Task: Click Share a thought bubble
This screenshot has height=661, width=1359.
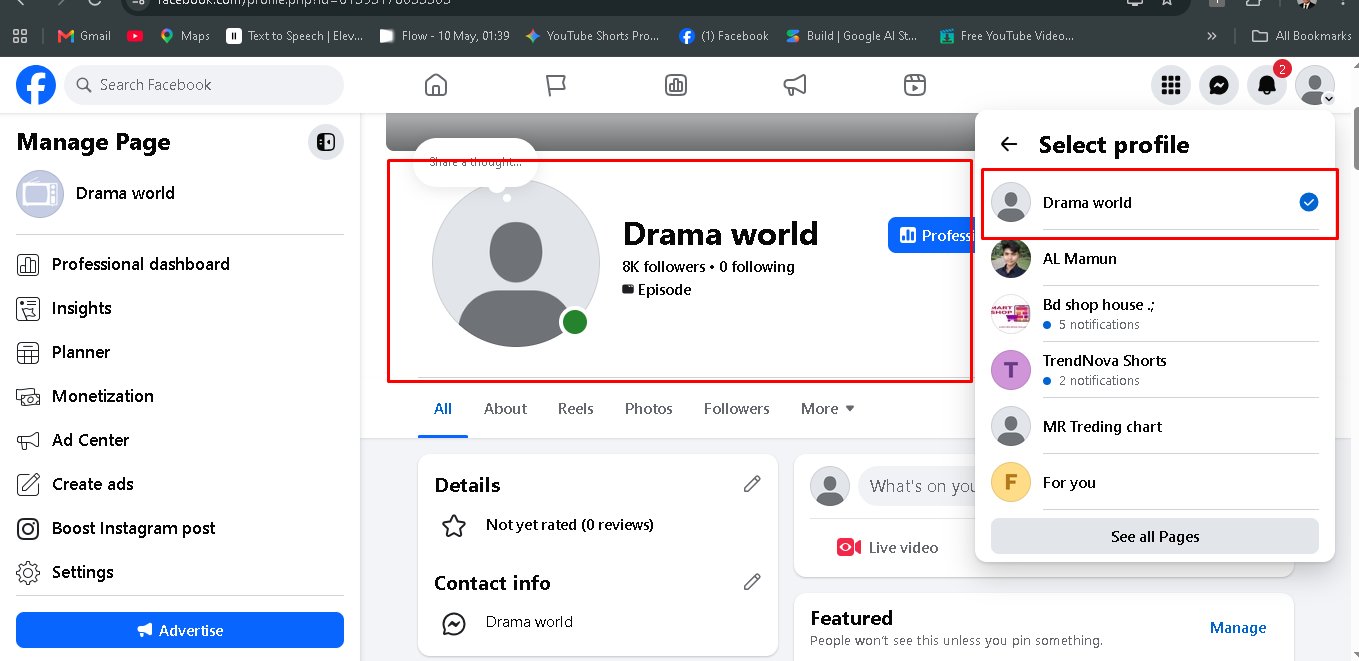Action: click(x=475, y=162)
